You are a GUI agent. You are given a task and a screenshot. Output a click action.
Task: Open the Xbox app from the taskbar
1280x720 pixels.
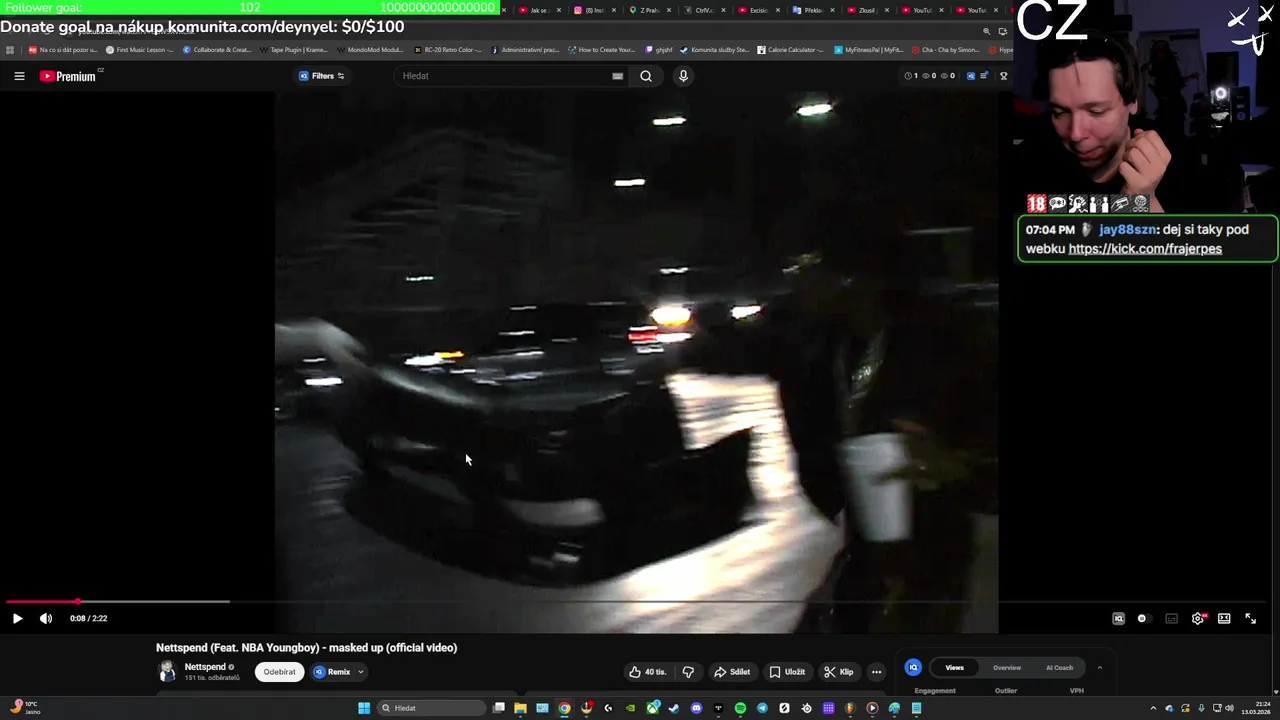click(652, 708)
